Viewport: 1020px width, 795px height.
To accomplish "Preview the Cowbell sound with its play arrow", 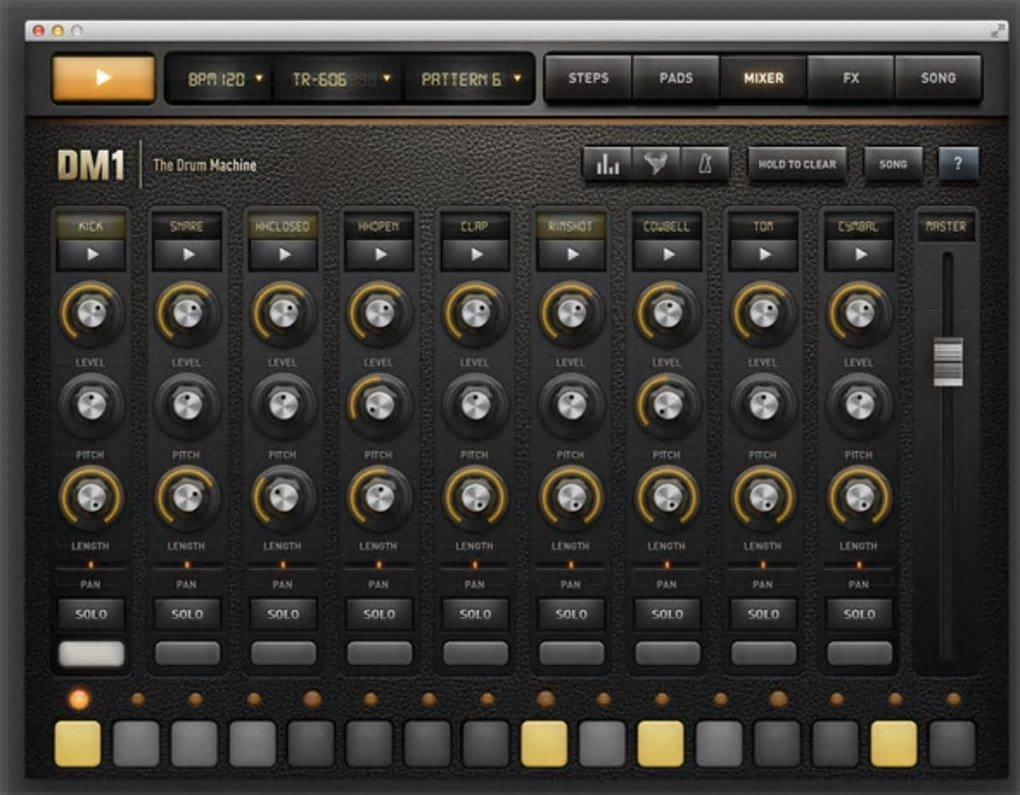I will pos(667,254).
